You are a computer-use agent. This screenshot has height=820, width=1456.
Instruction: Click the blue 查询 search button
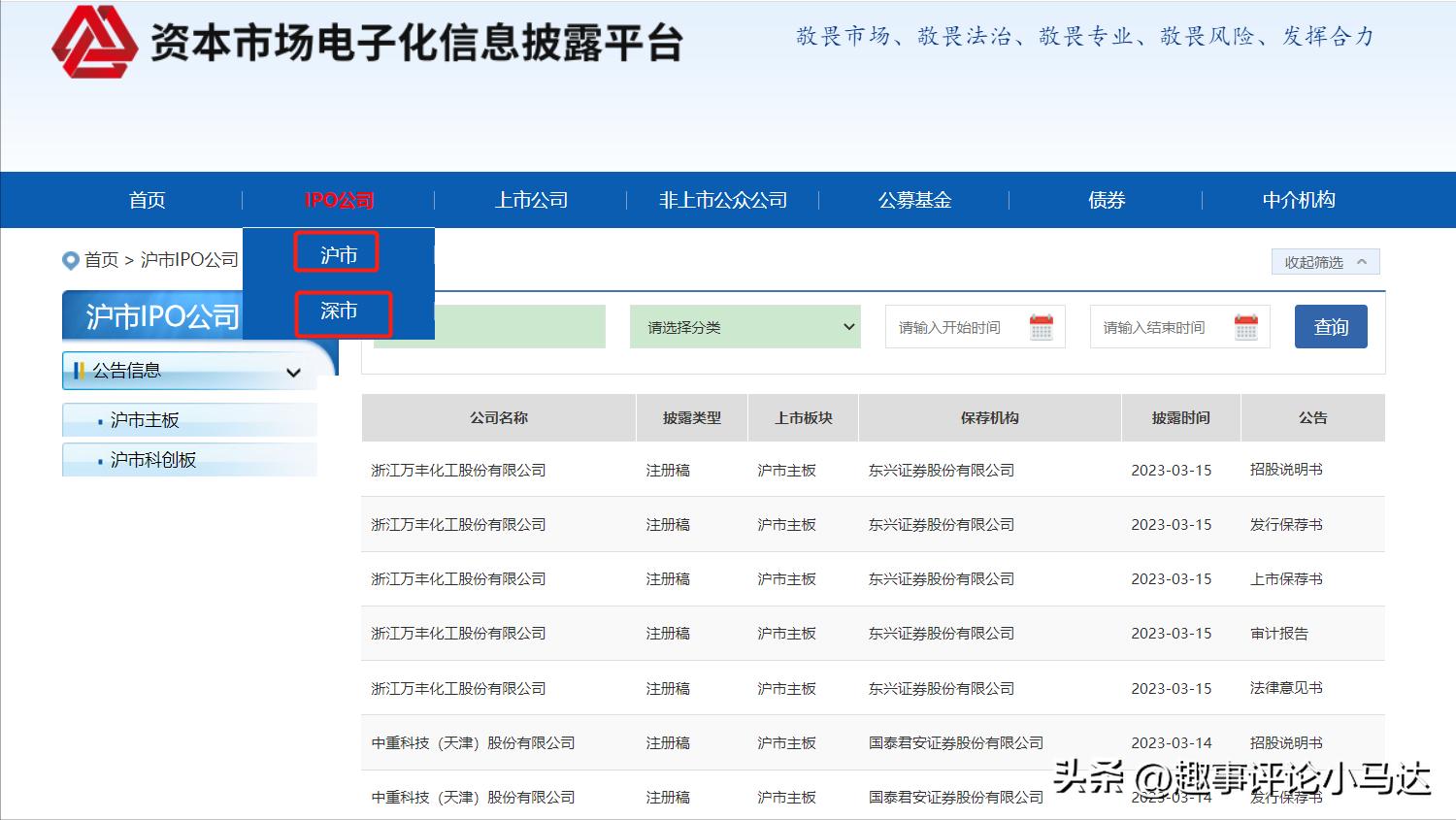1331,327
